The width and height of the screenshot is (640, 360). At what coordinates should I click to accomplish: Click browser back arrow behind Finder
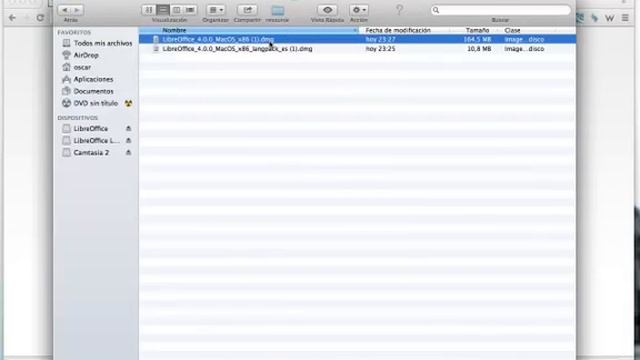pos(12,18)
